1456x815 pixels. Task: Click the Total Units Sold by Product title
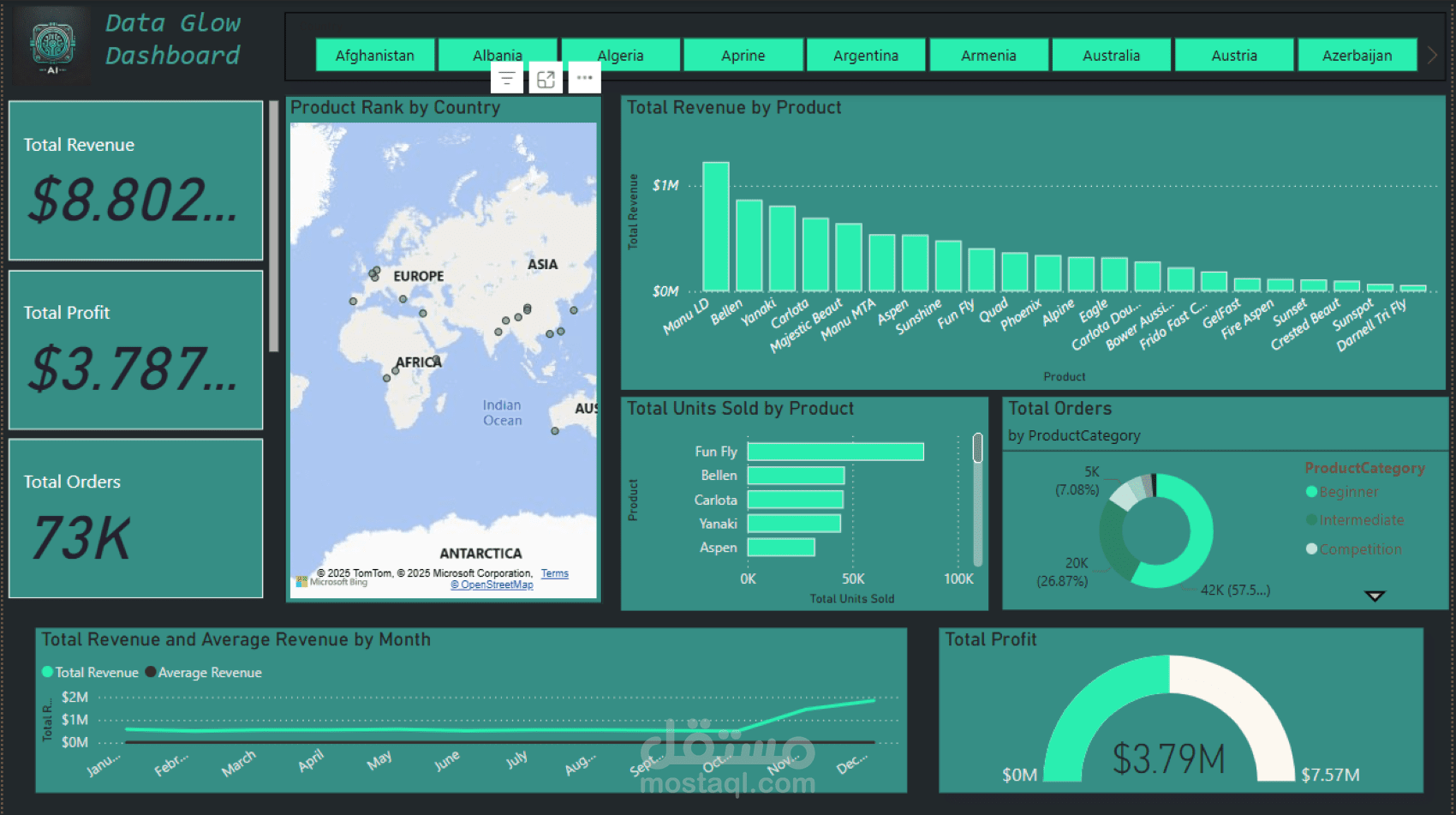pyautogui.click(x=741, y=409)
